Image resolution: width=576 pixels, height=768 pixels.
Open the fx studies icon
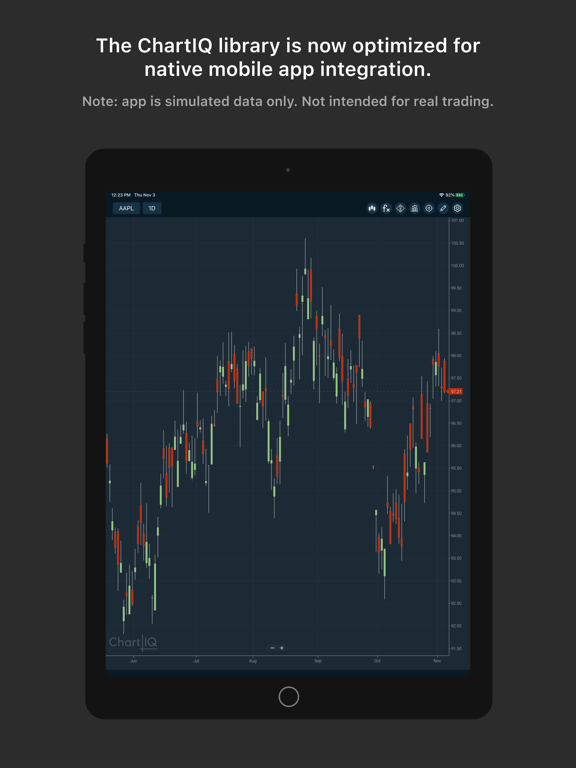coord(386,208)
